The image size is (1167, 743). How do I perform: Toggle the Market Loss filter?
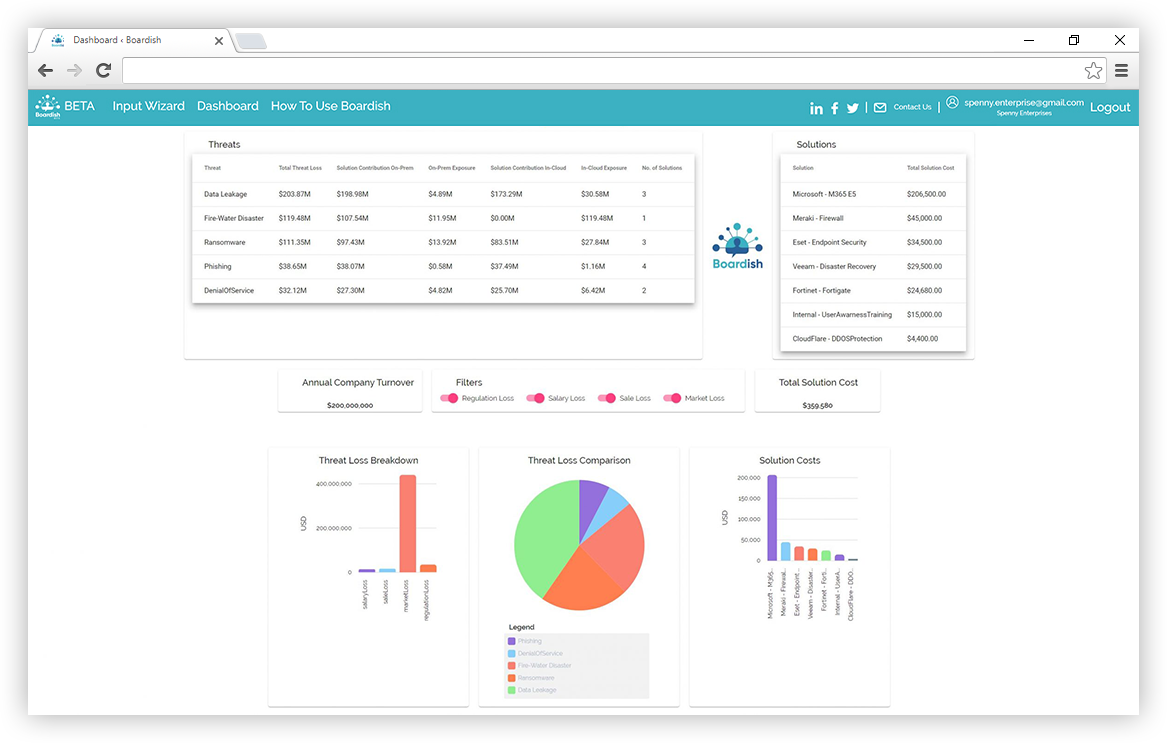(x=672, y=398)
